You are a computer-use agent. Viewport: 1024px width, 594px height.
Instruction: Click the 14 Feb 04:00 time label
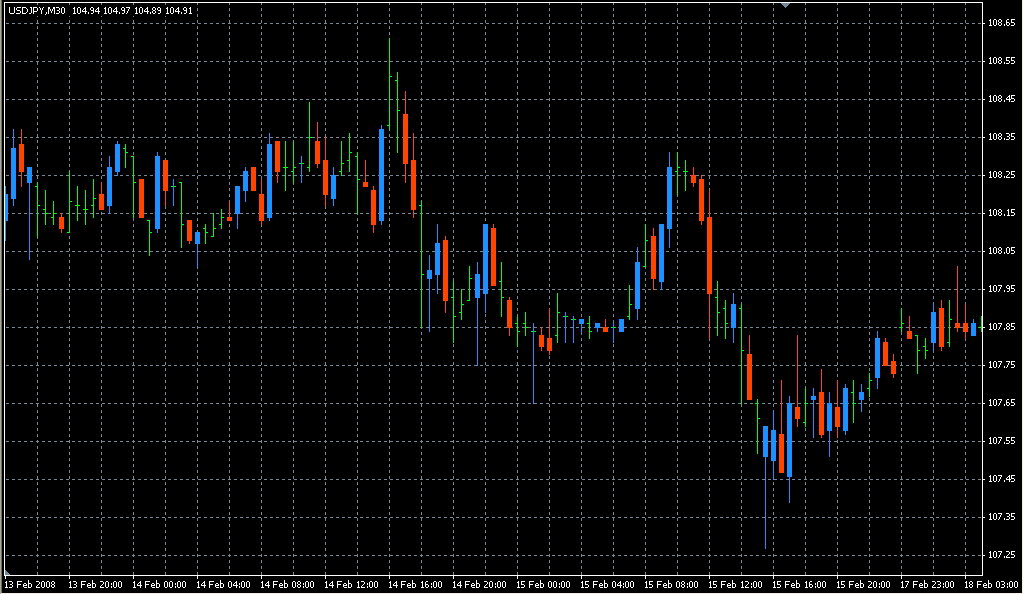(223, 584)
